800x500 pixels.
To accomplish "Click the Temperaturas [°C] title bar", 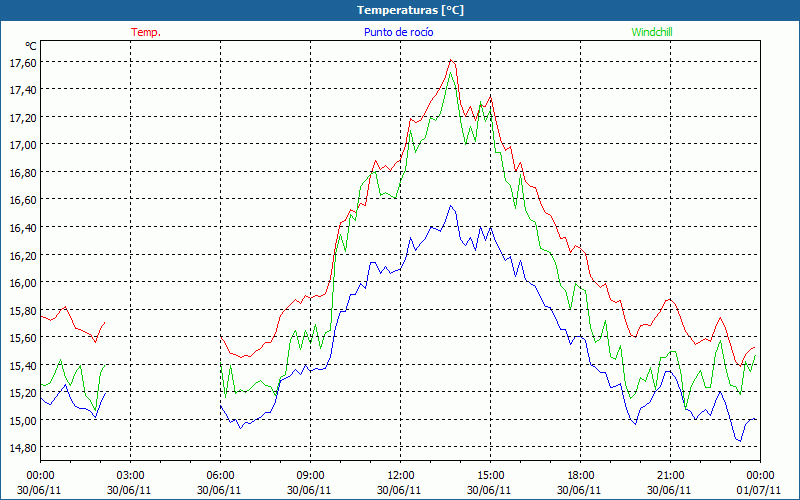I will pyautogui.click(x=400, y=10).
